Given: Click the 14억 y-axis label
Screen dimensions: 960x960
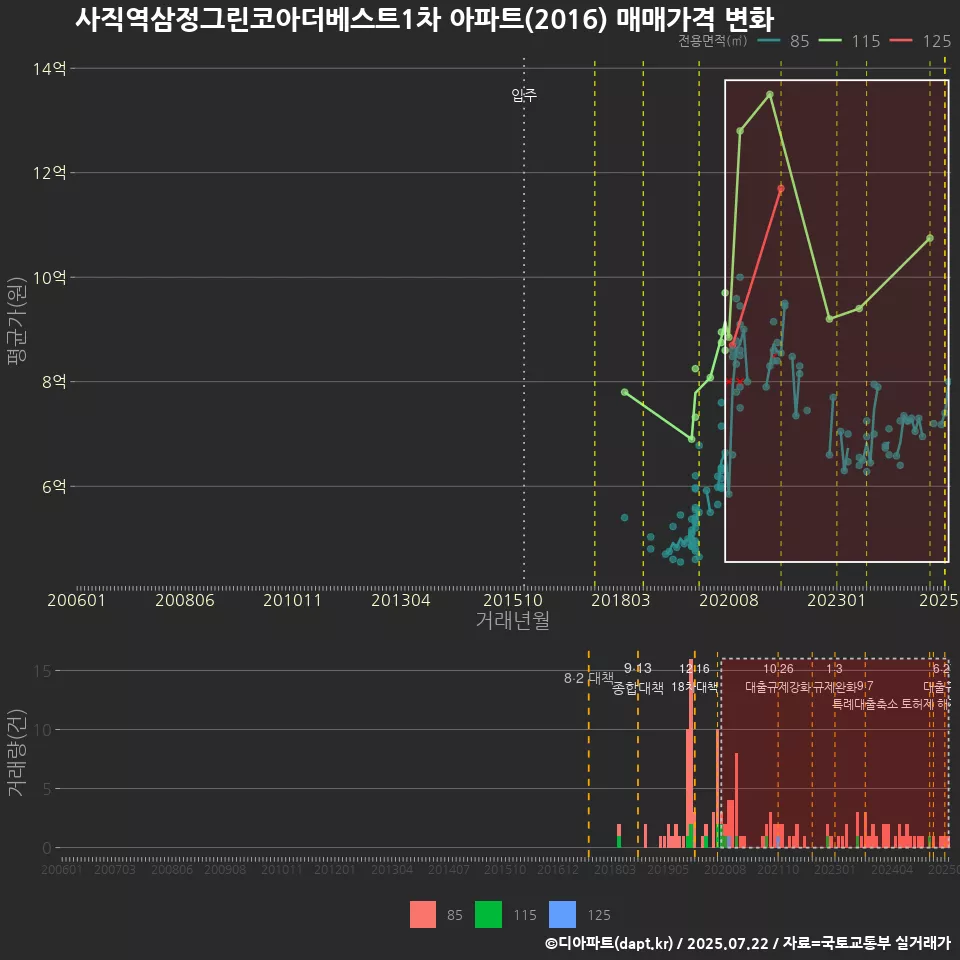Looking at the screenshot, I should 50,69.
